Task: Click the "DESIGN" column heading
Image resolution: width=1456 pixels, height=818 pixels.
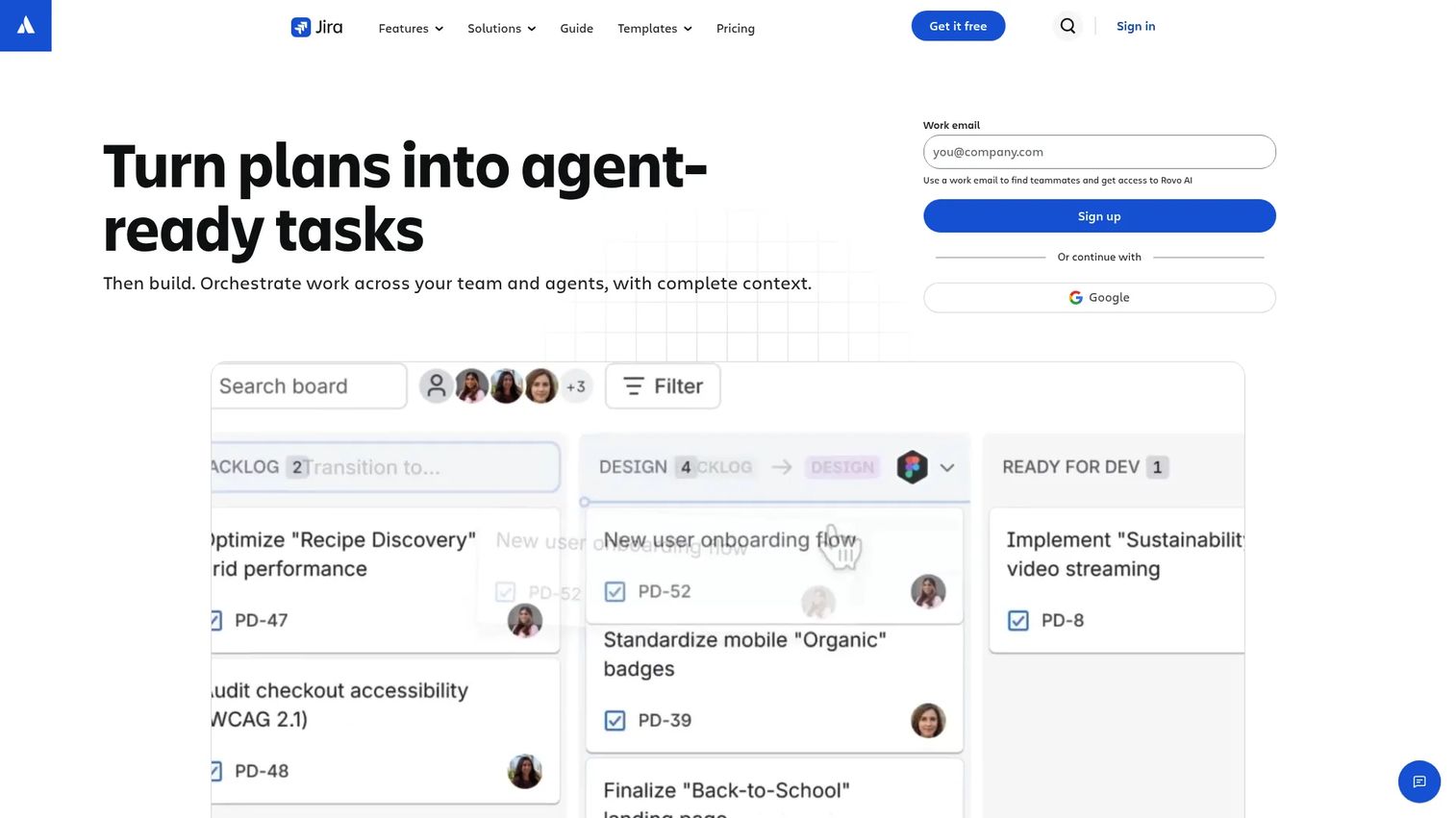Action: (633, 467)
